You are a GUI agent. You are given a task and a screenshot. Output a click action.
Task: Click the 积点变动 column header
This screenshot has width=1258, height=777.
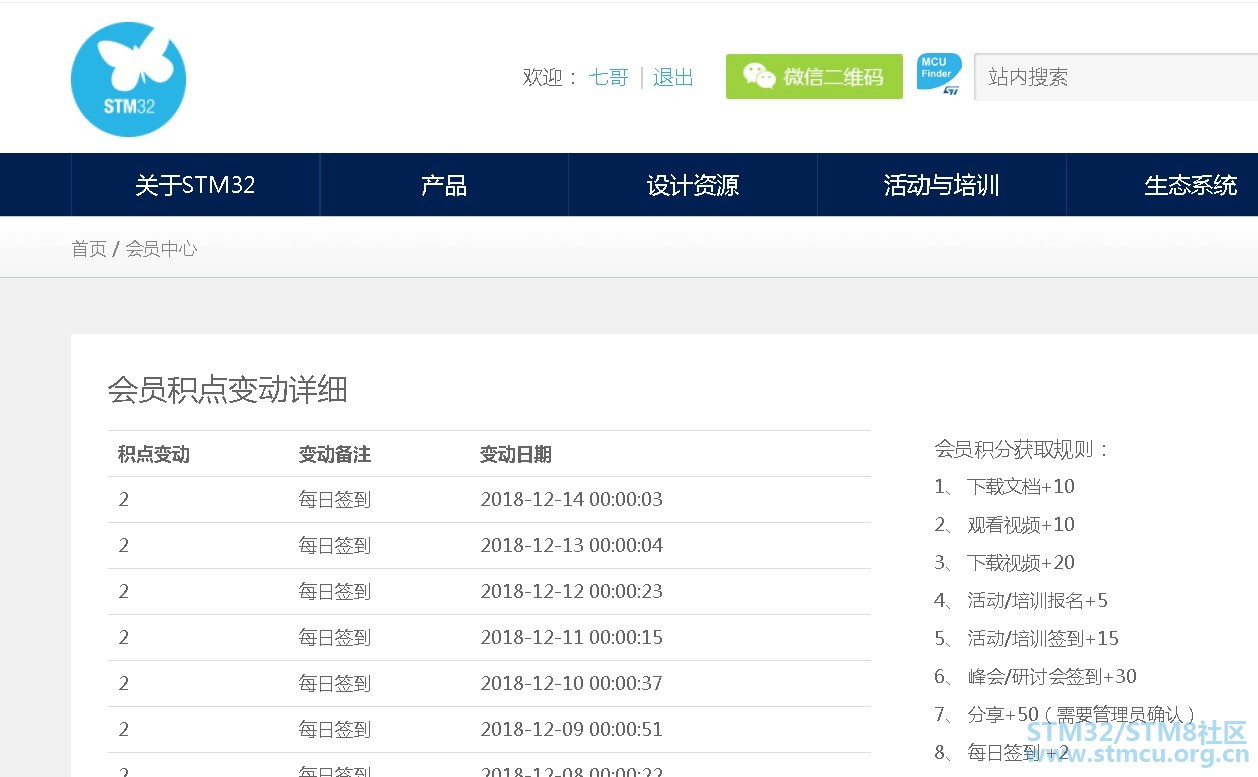154,455
